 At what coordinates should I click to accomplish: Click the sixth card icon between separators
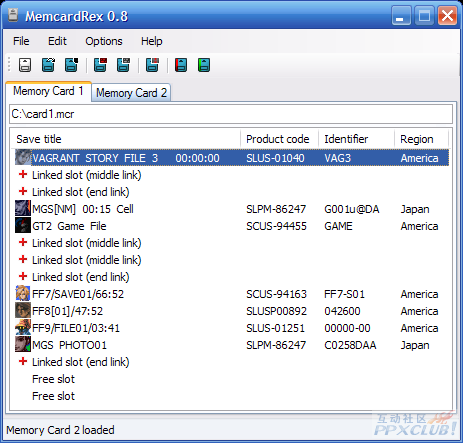click(x=152, y=65)
